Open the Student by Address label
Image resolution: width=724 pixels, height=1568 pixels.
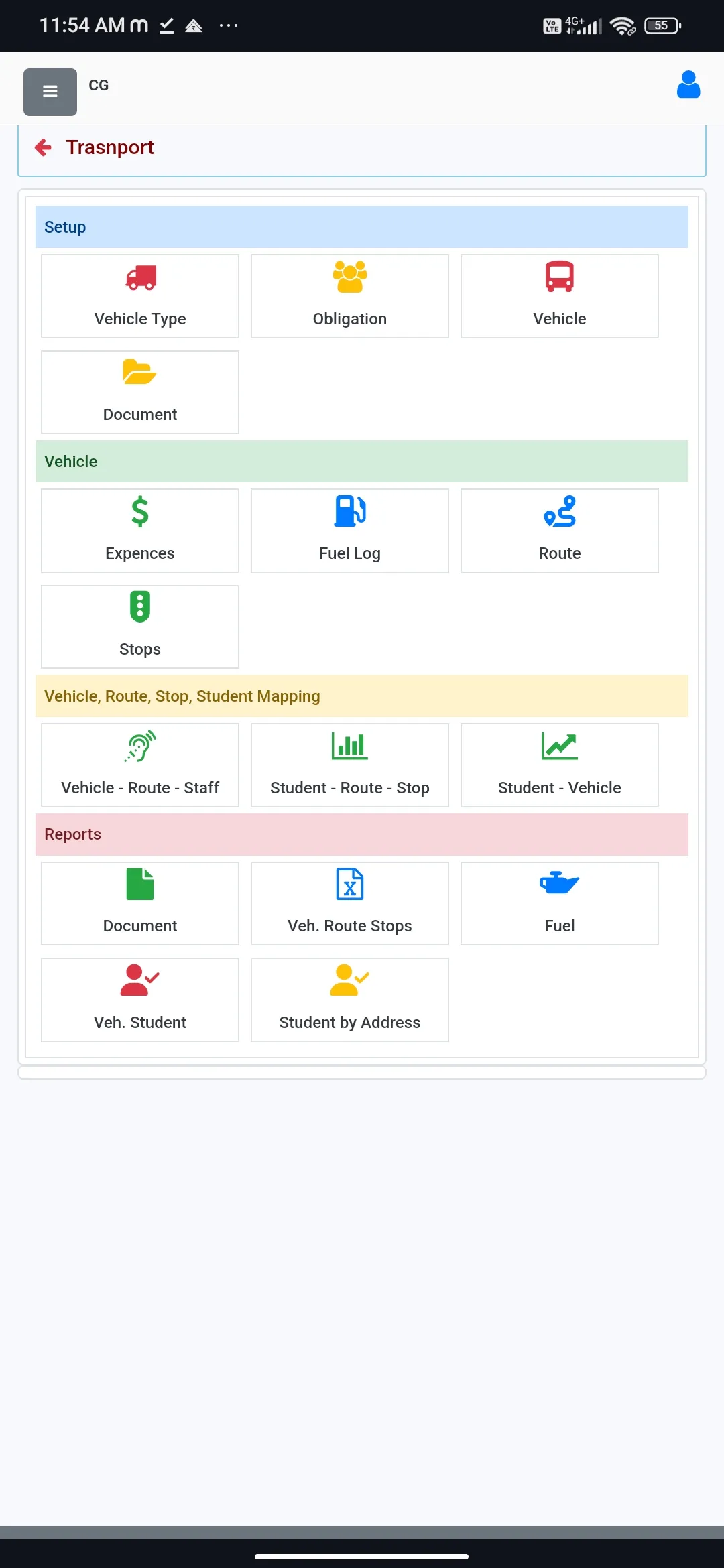[x=350, y=1023]
